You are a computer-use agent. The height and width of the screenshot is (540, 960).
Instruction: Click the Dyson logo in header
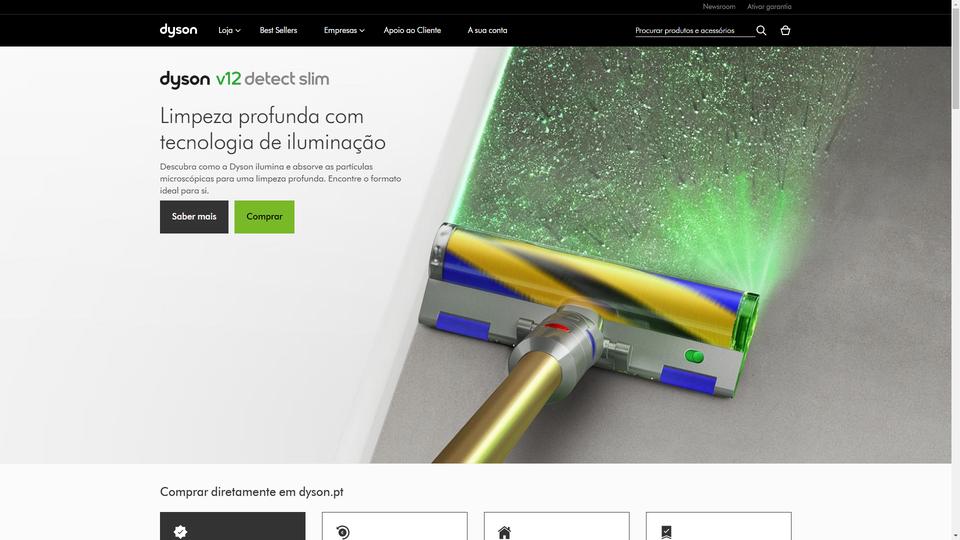[x=178, y=30]
